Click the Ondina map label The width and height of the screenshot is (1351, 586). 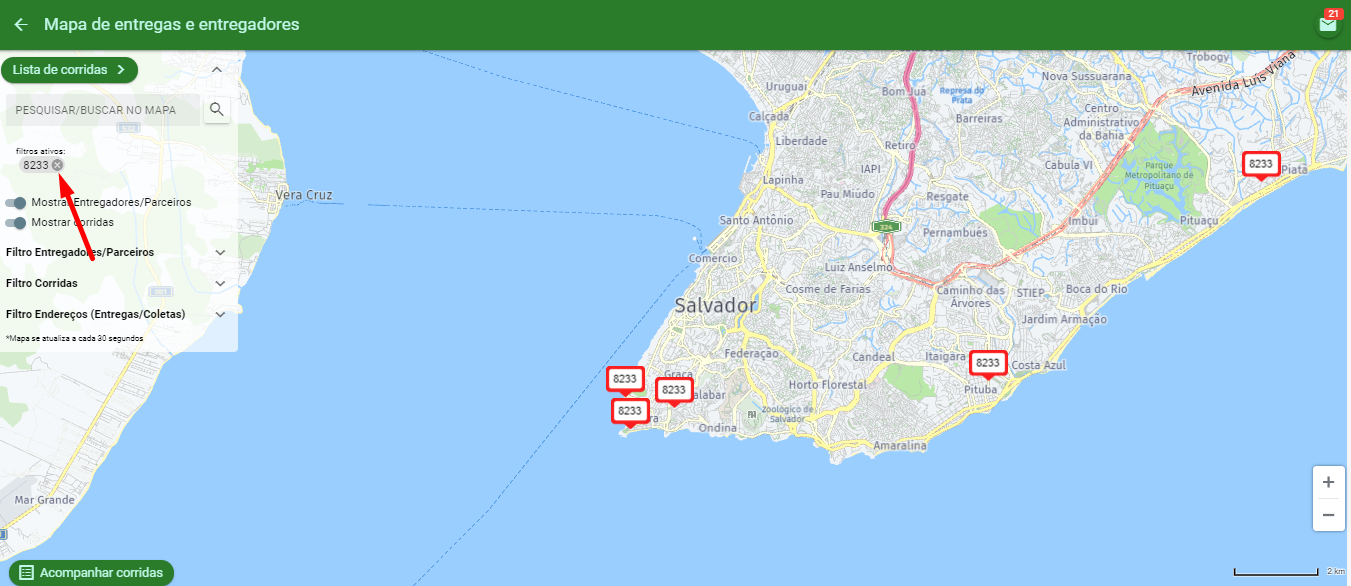(x=718, y=428)
